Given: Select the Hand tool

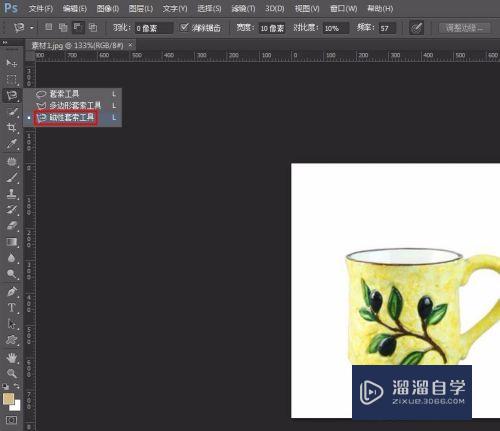Looking at the screenshot, I should click(11, 358).
